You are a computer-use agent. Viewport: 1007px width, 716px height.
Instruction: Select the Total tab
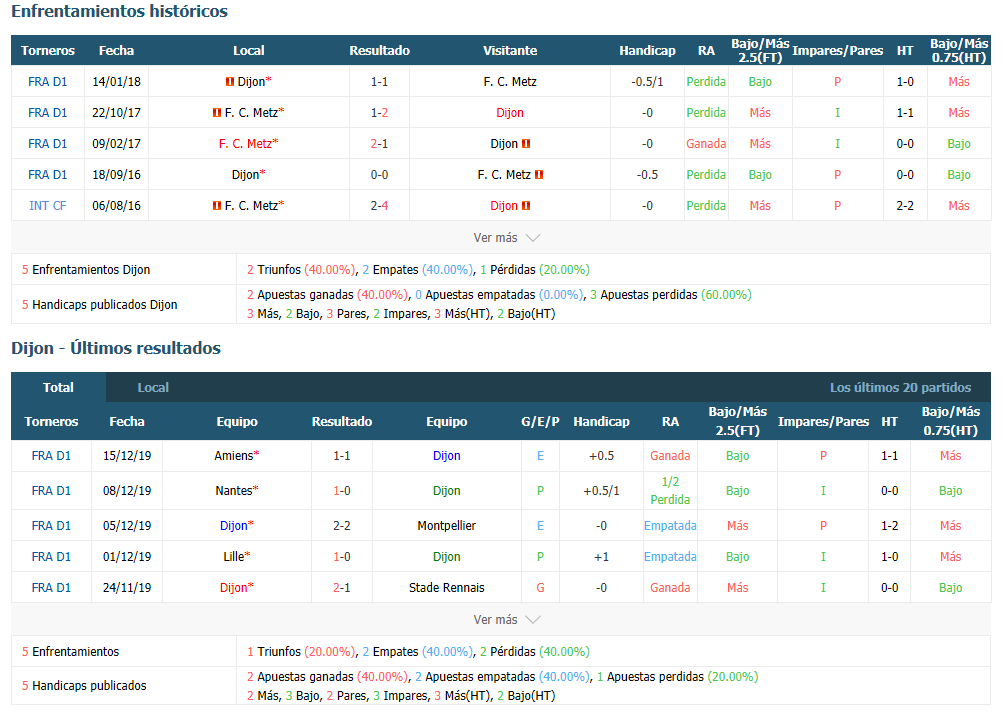tap(58, 387)
